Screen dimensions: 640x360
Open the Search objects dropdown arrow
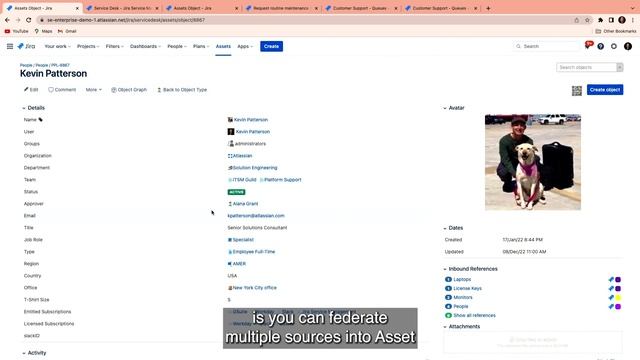620,67
